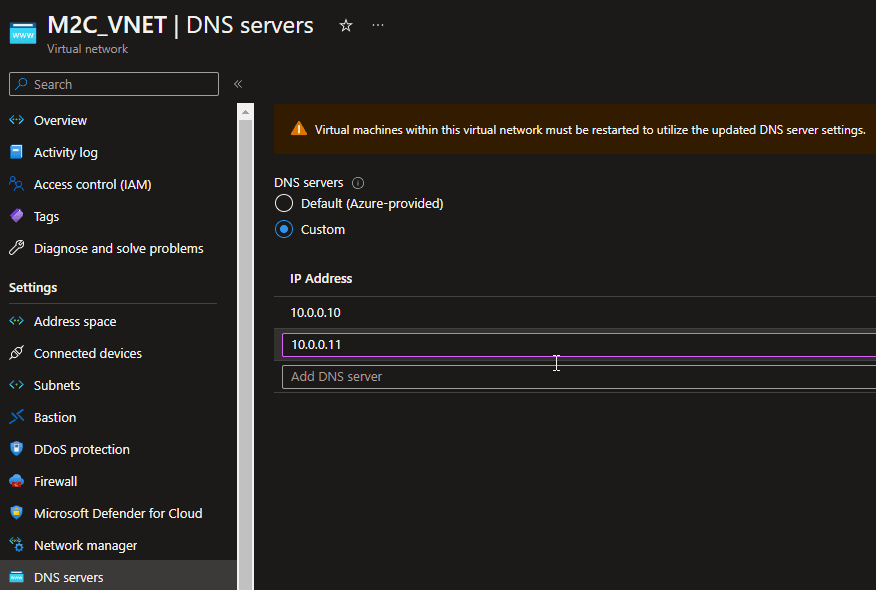Open the Subnets page

[x=57, y=386]
